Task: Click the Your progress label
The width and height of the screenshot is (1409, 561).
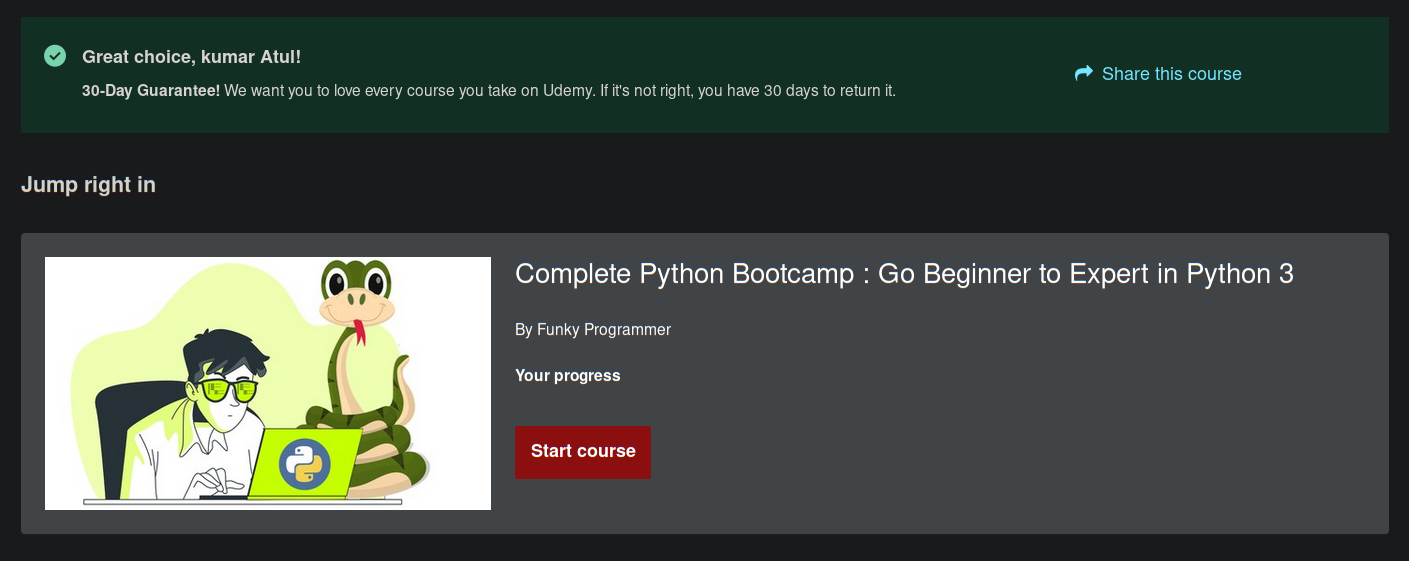Action: 568,376
